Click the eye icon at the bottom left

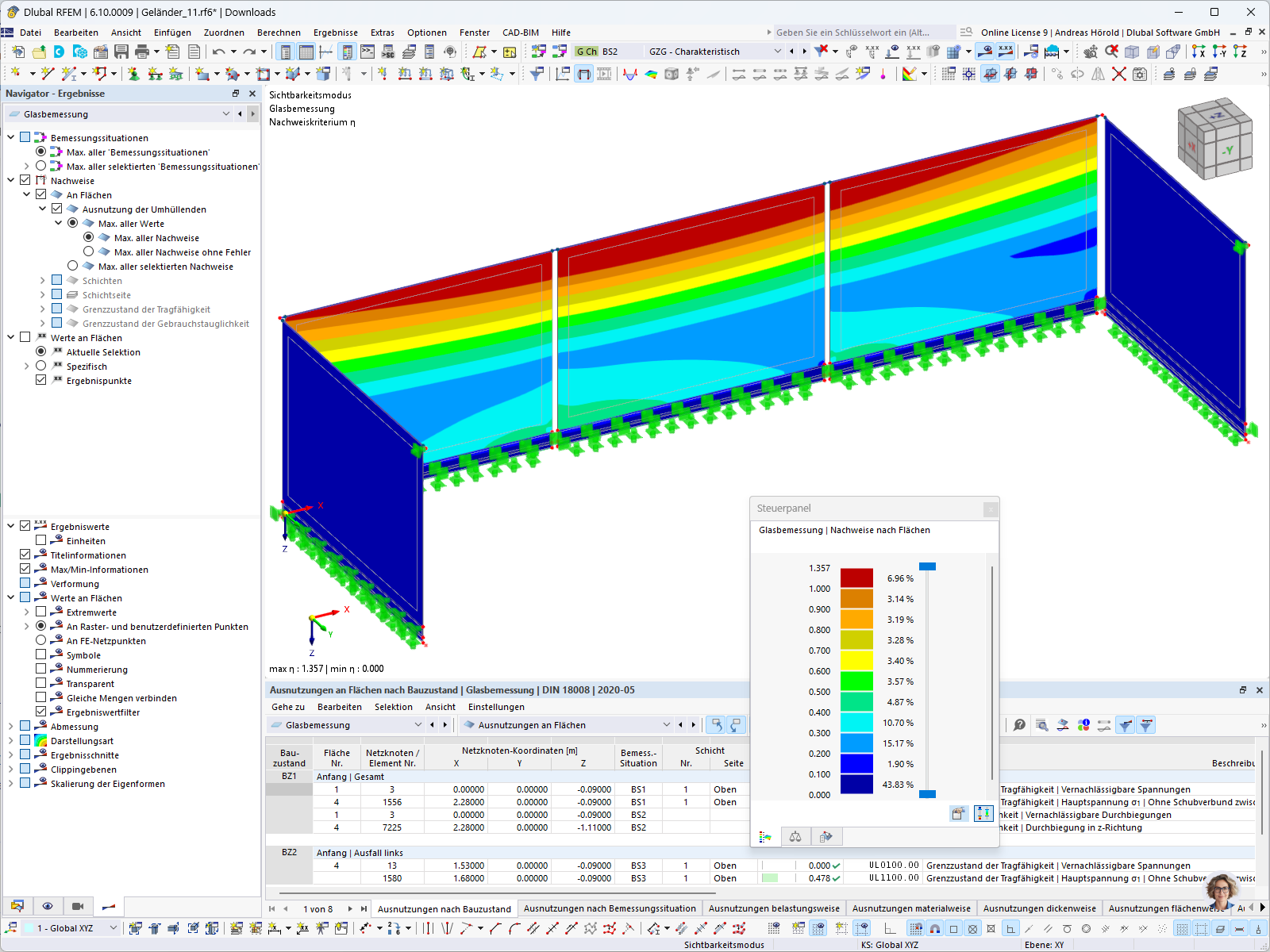48,906
